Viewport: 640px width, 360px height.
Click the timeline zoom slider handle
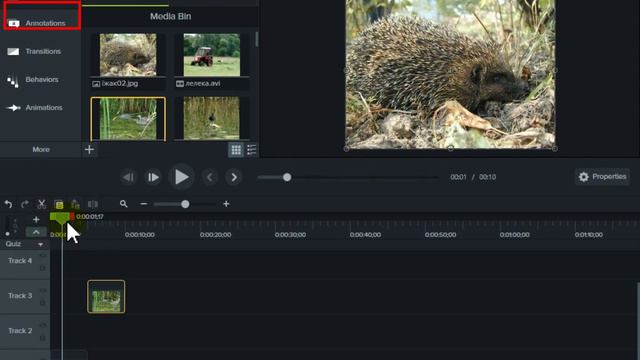point(185,204)
